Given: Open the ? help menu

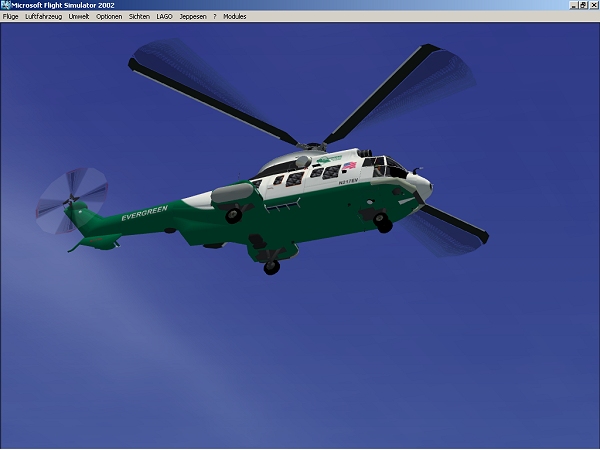Looking at the screenshot, I should (214, 17).
